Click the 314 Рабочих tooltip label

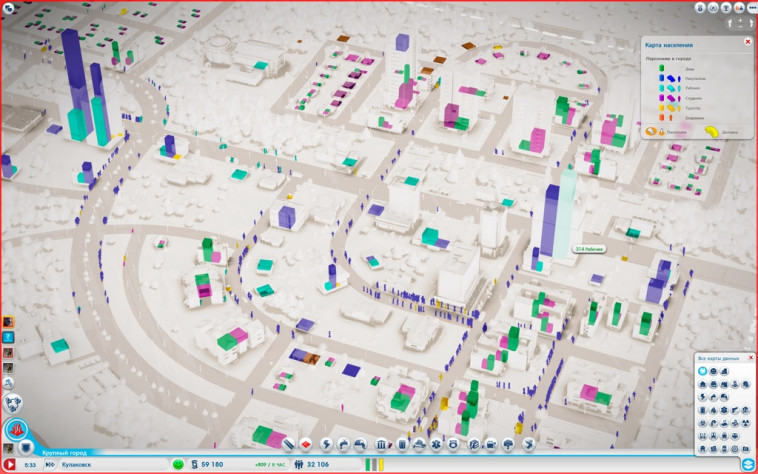pyautogui.click(x=589, y=249)
